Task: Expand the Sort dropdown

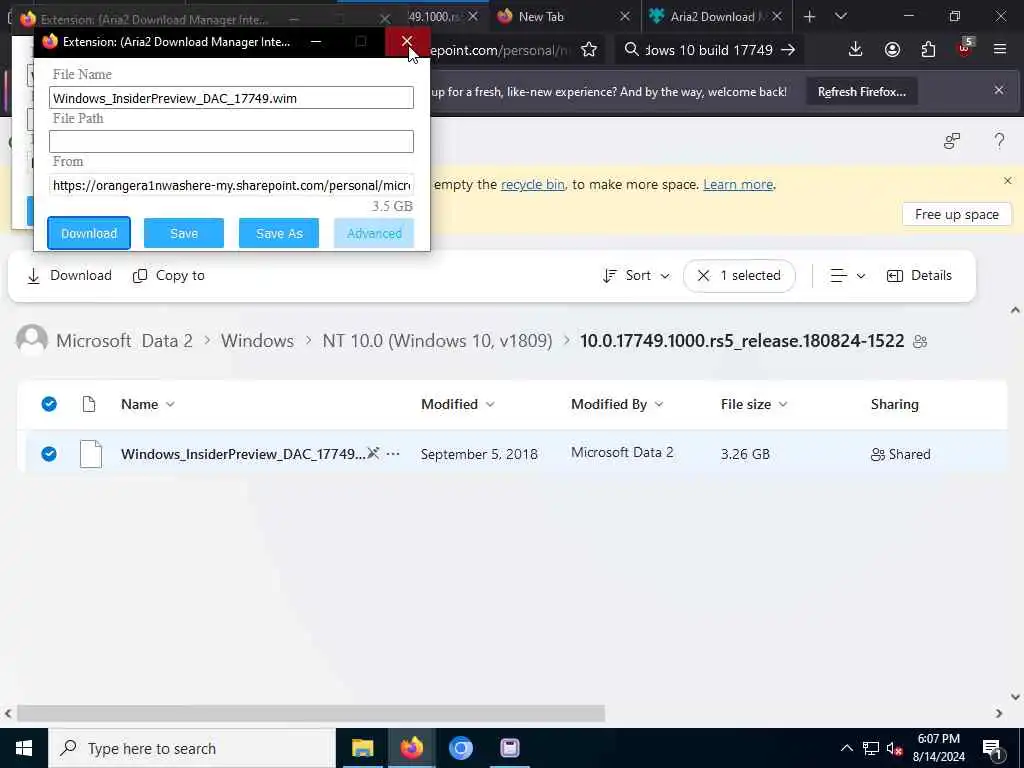Action: click(635, 276)
